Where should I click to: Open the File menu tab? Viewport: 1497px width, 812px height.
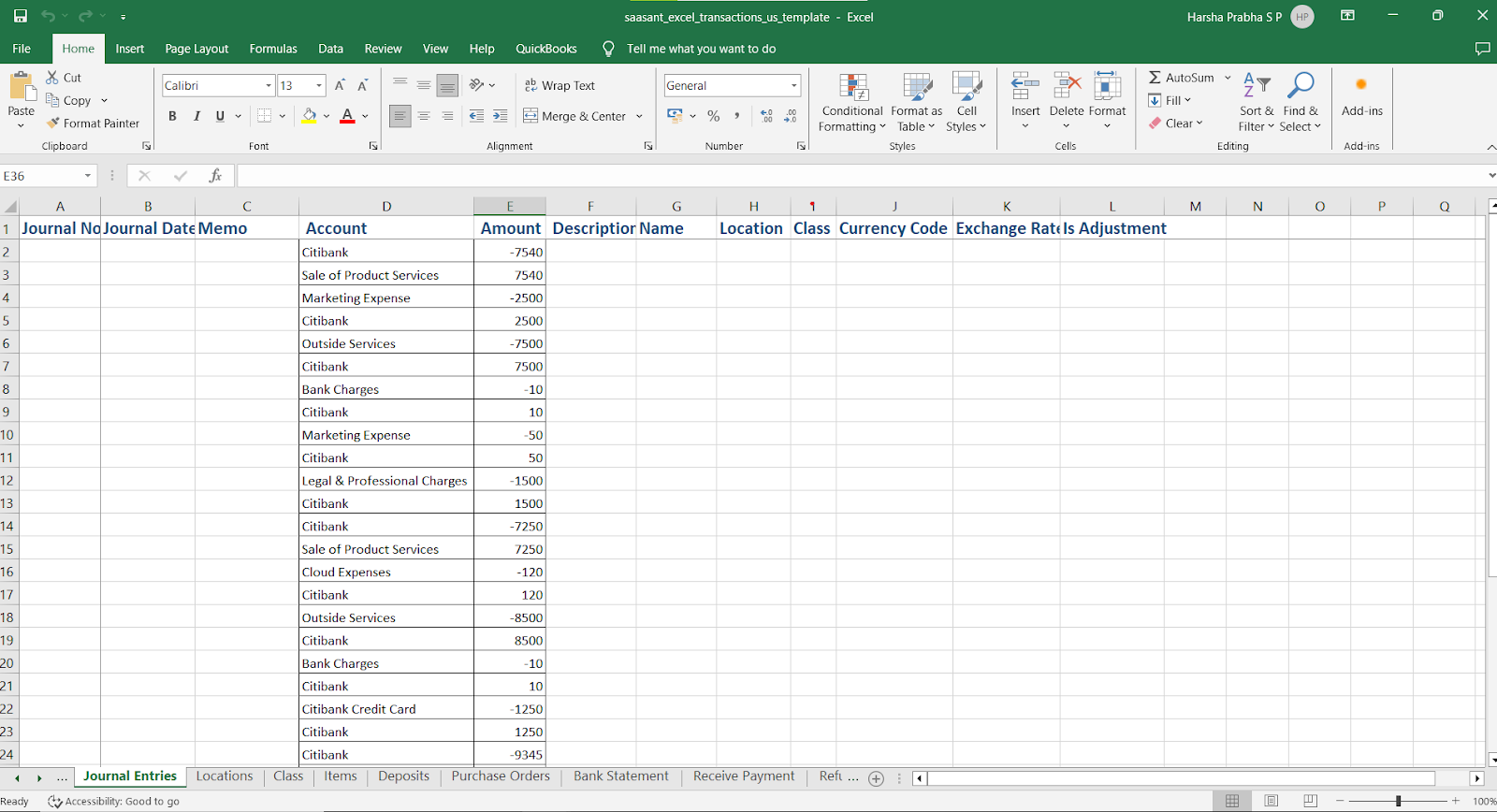[22, 49]
